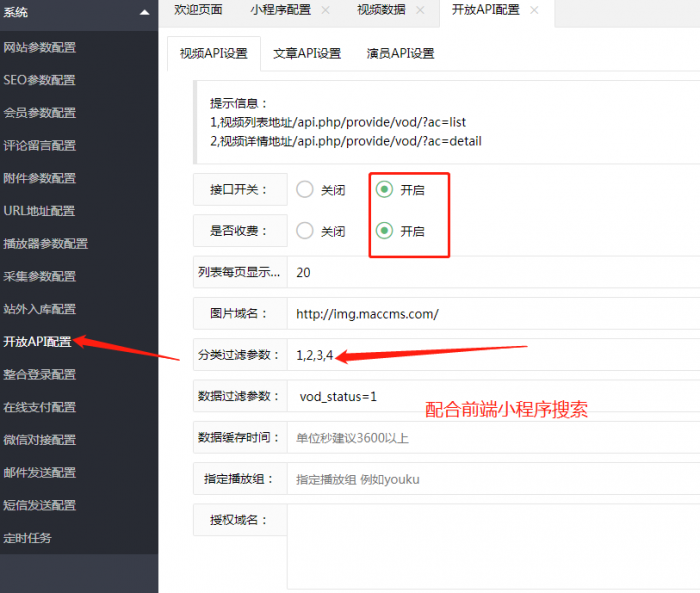Switch to the 视频数据 tab
Viewport: 700px width, 593px height.
pyautogui.click(x=381, y=10)
